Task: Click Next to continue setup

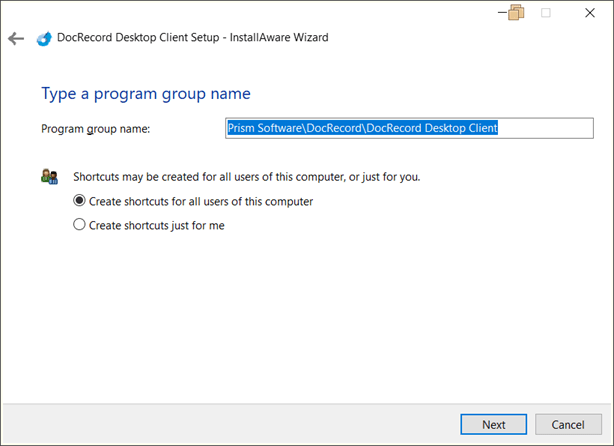Action: 493,424
